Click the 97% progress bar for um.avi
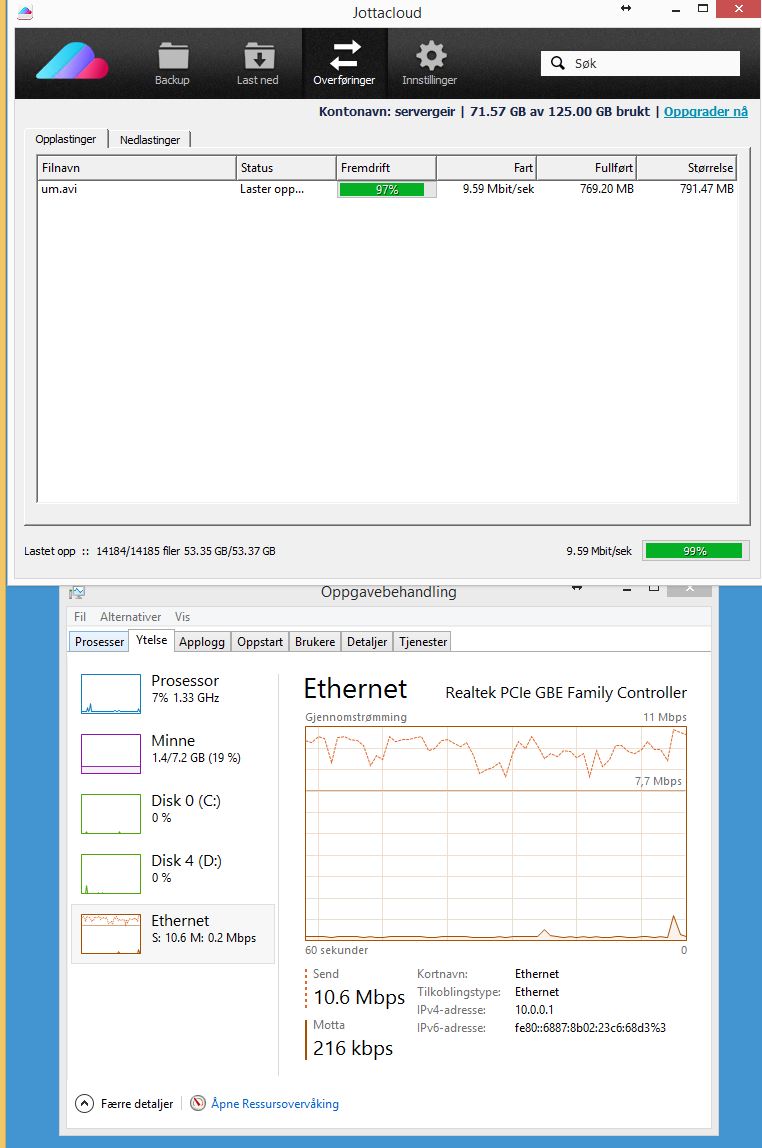Screen dimensions: 762x1148 click(x=386, y=190)
